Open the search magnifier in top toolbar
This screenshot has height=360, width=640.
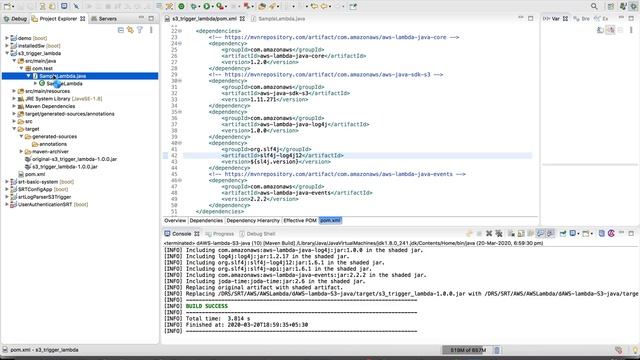coord(594,7)
